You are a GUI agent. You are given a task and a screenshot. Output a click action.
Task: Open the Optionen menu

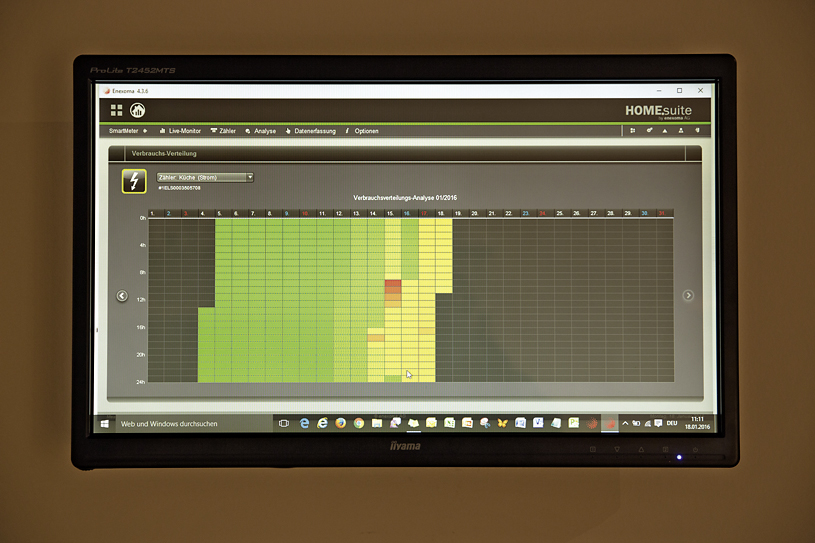click(x=362, y=131)
